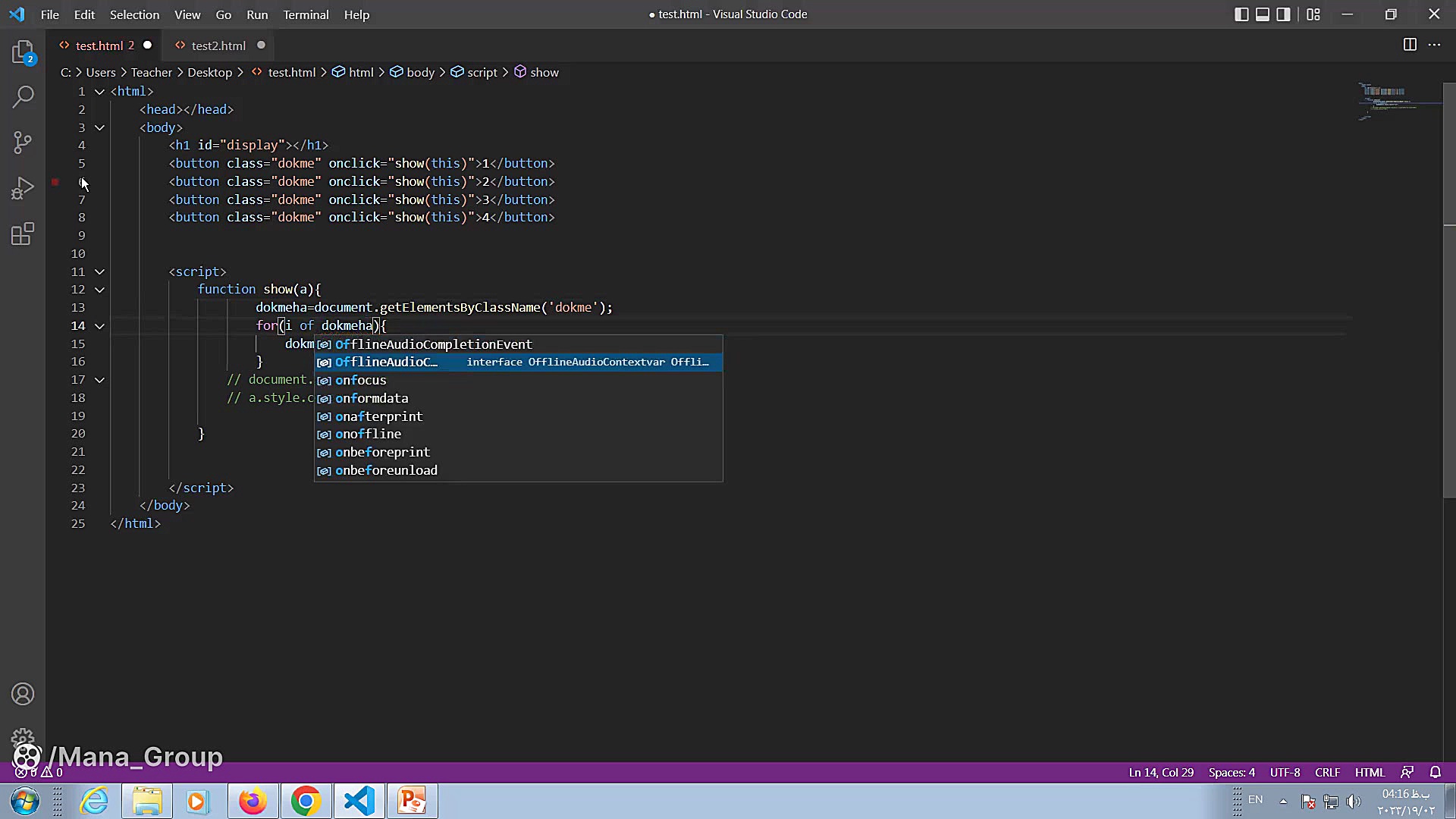Open Customize Layout icon
The width and height of the screenshot is (1456, 819).
coord(1313,14)
